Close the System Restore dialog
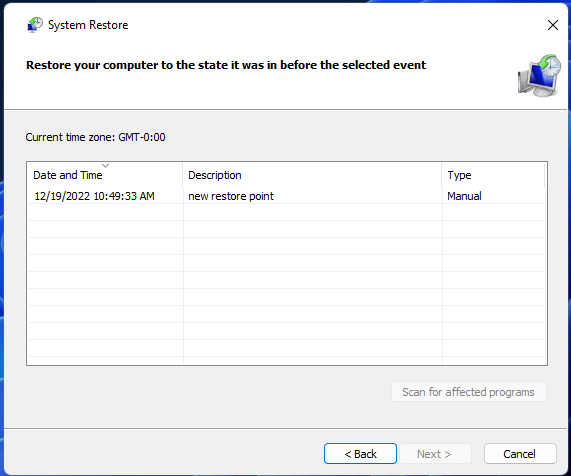571x476 pixels. click(553, 25)
